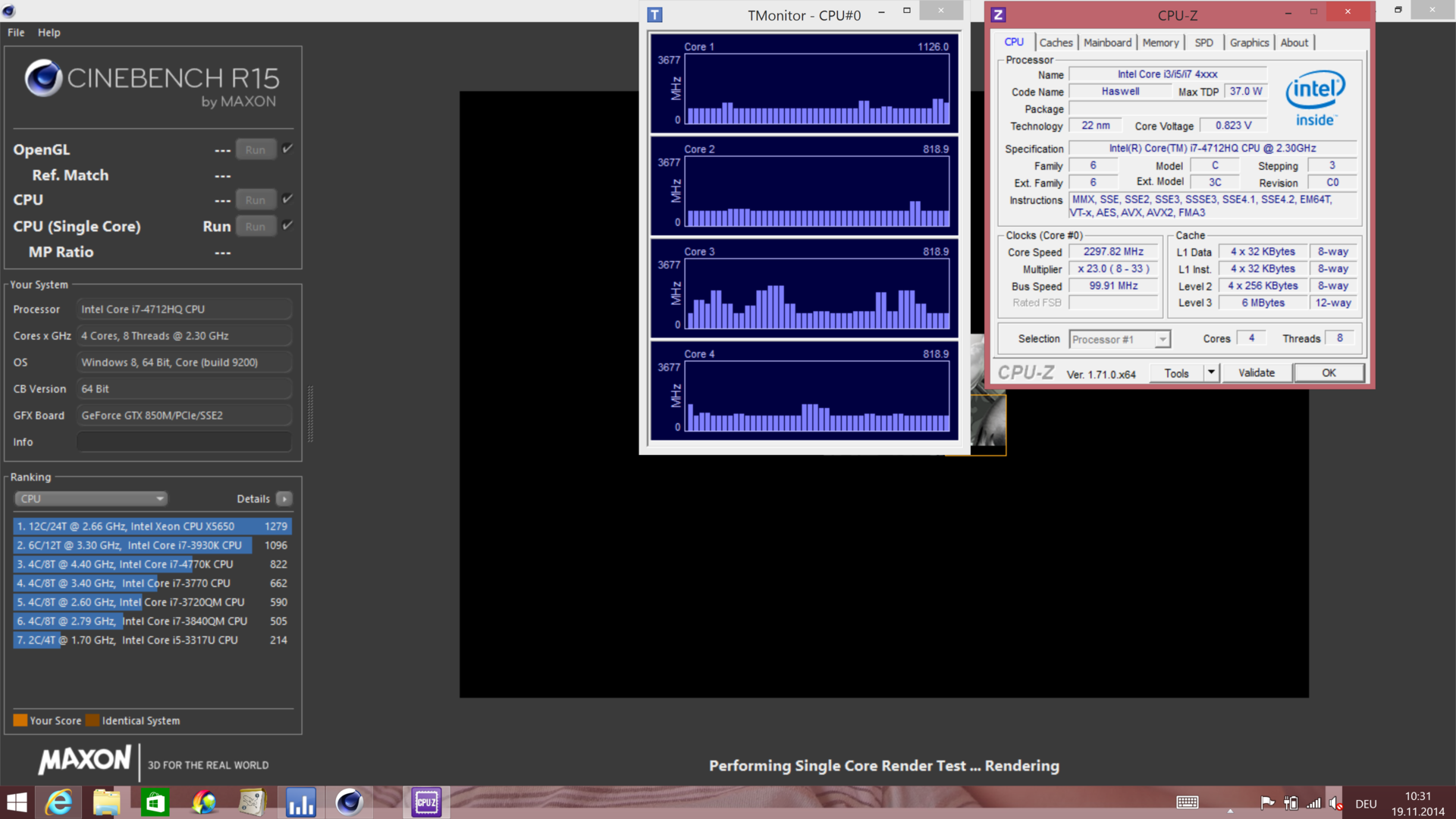Click the CPU-Z icon in taskbar
This screenshot has height=819, width=1456.
tap(426, 802)
